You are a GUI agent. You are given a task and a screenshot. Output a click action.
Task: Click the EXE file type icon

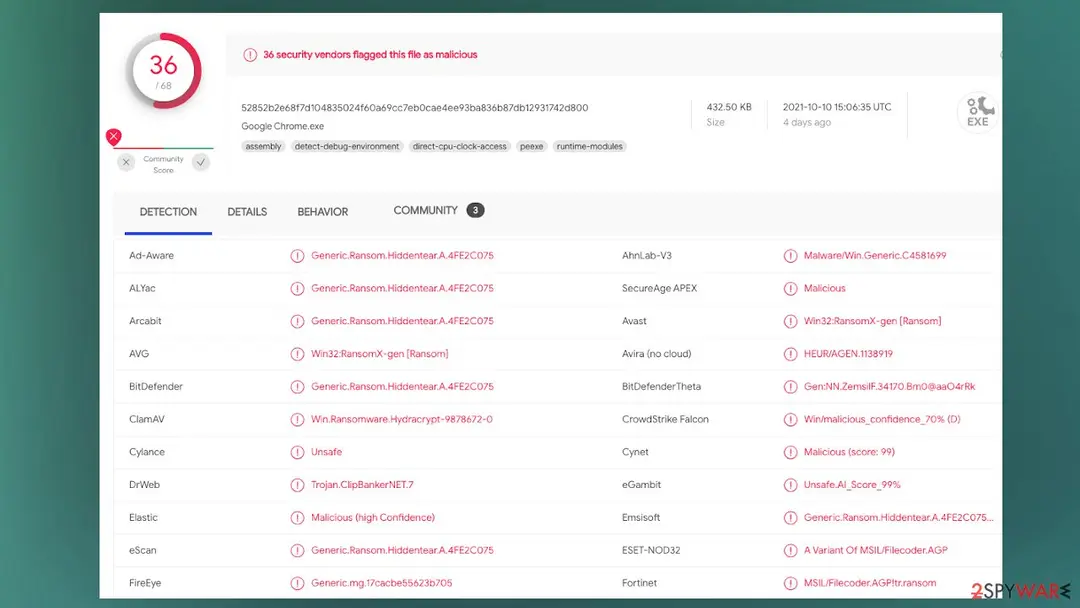[977, 112]
